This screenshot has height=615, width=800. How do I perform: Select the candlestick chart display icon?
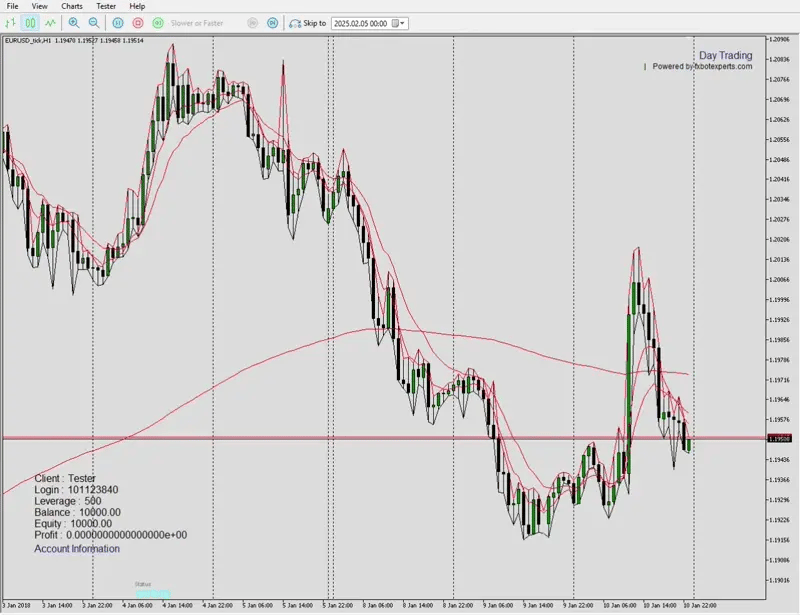pyautogui.click(x=30, y=23)
